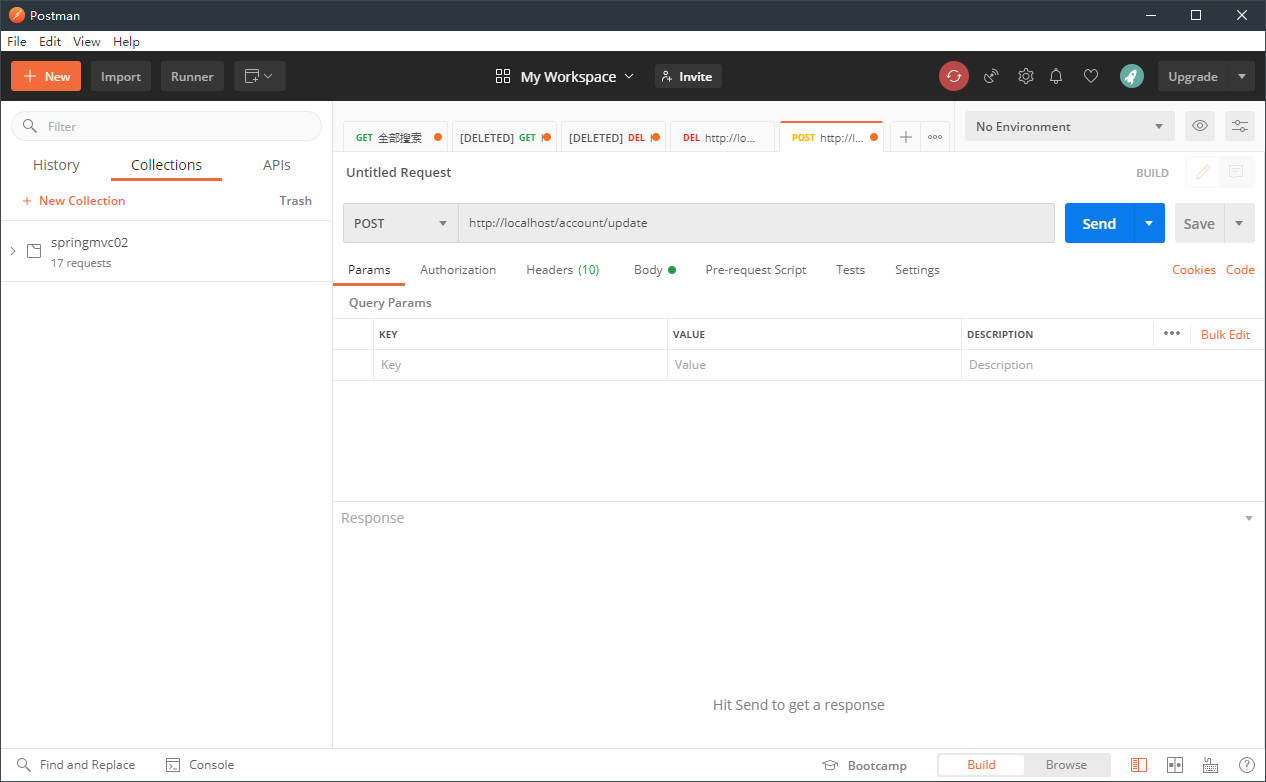Screen dimensions: 1266x782
Task: Click the new window dropdown icon
Action: pyautogui.click(x=260, y=76)
